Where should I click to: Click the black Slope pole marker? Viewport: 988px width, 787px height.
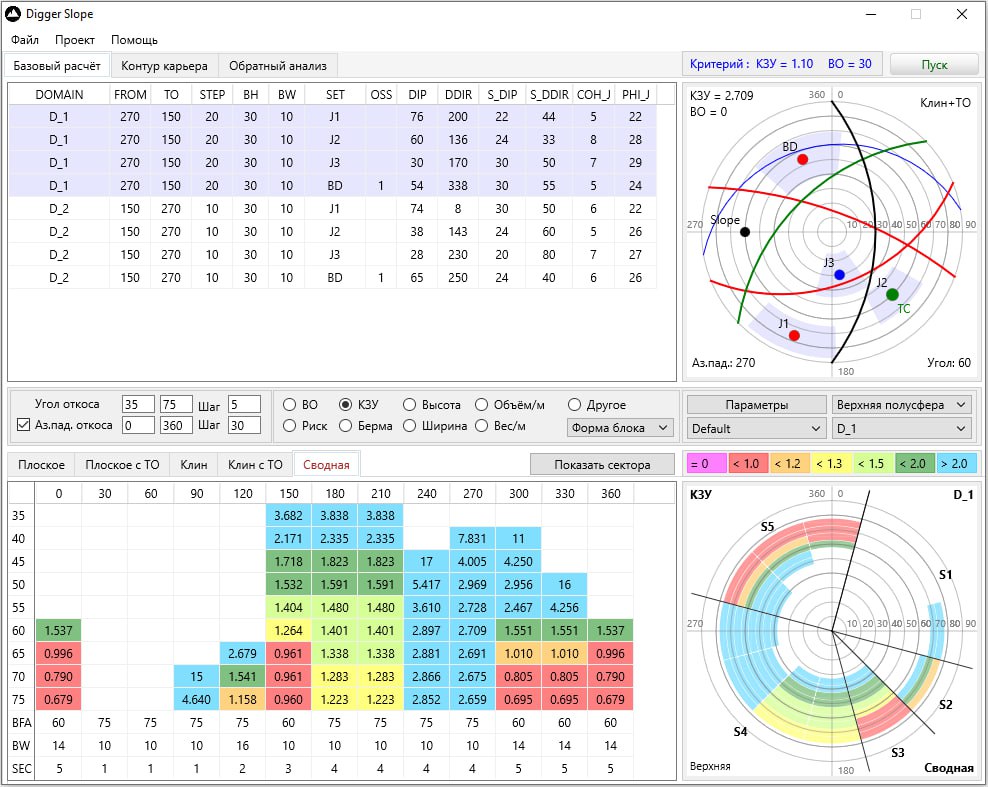(745, 232)
